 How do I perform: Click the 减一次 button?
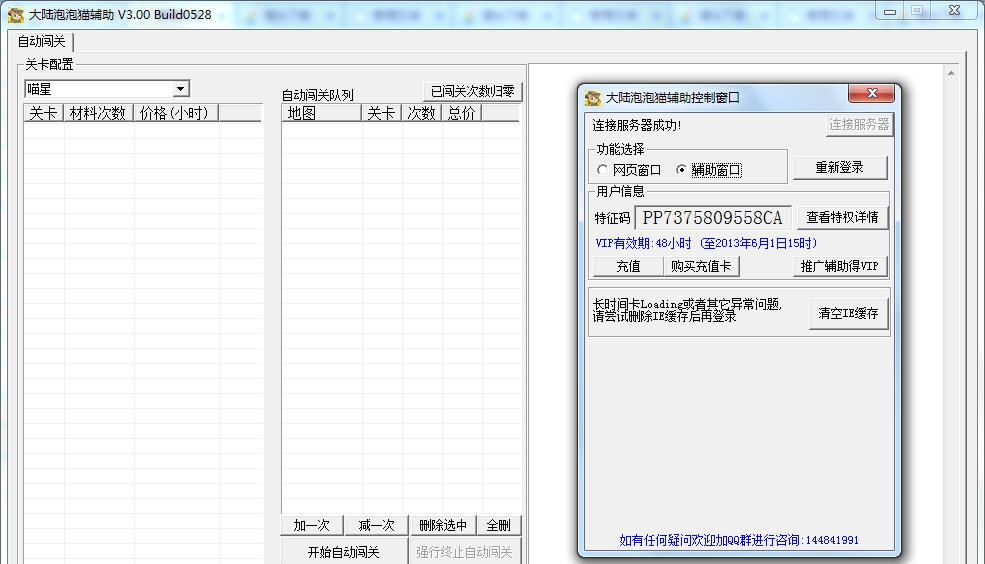(376, 525)
